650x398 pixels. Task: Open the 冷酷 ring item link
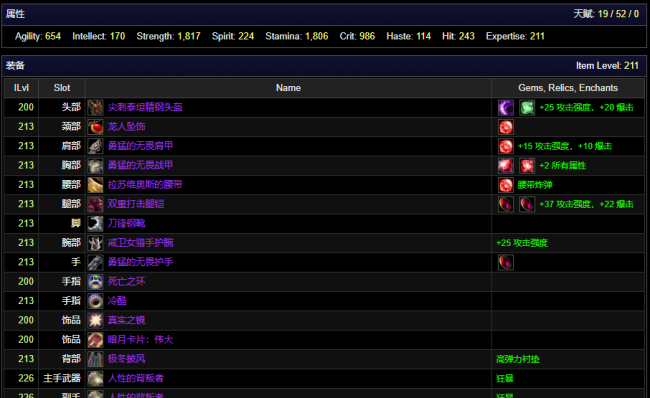(x=117, y=301)
